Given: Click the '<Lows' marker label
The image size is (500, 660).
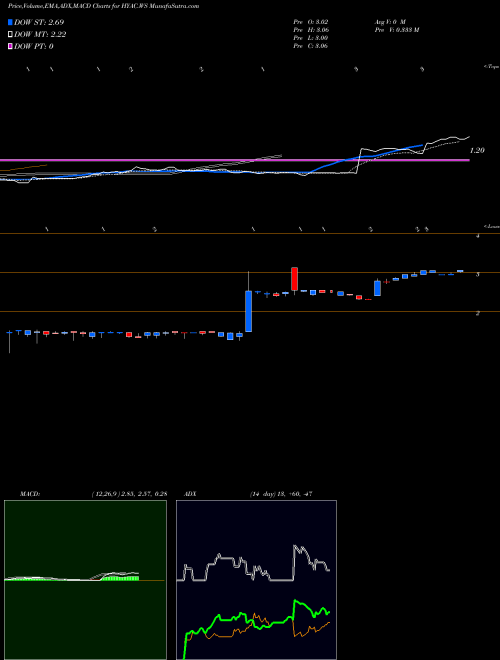Looking at the screenshot, I should (x=492, y=226).
